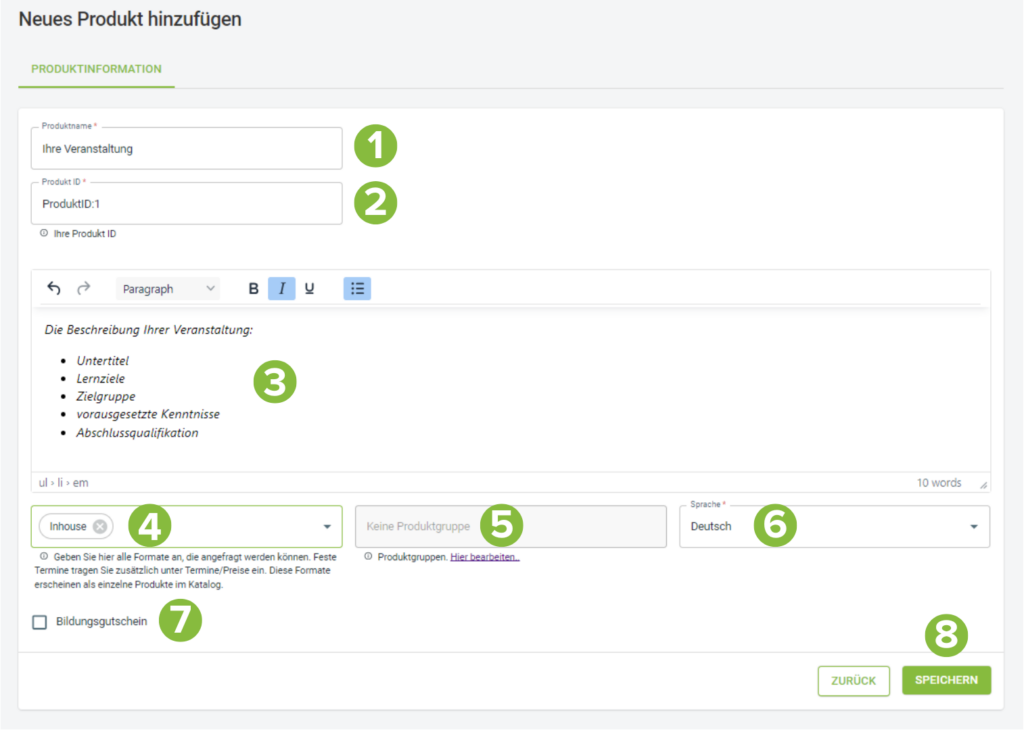Toggle underline formatting button
1024x730 pixels.
pyautogui.click(x=310, y=289)
